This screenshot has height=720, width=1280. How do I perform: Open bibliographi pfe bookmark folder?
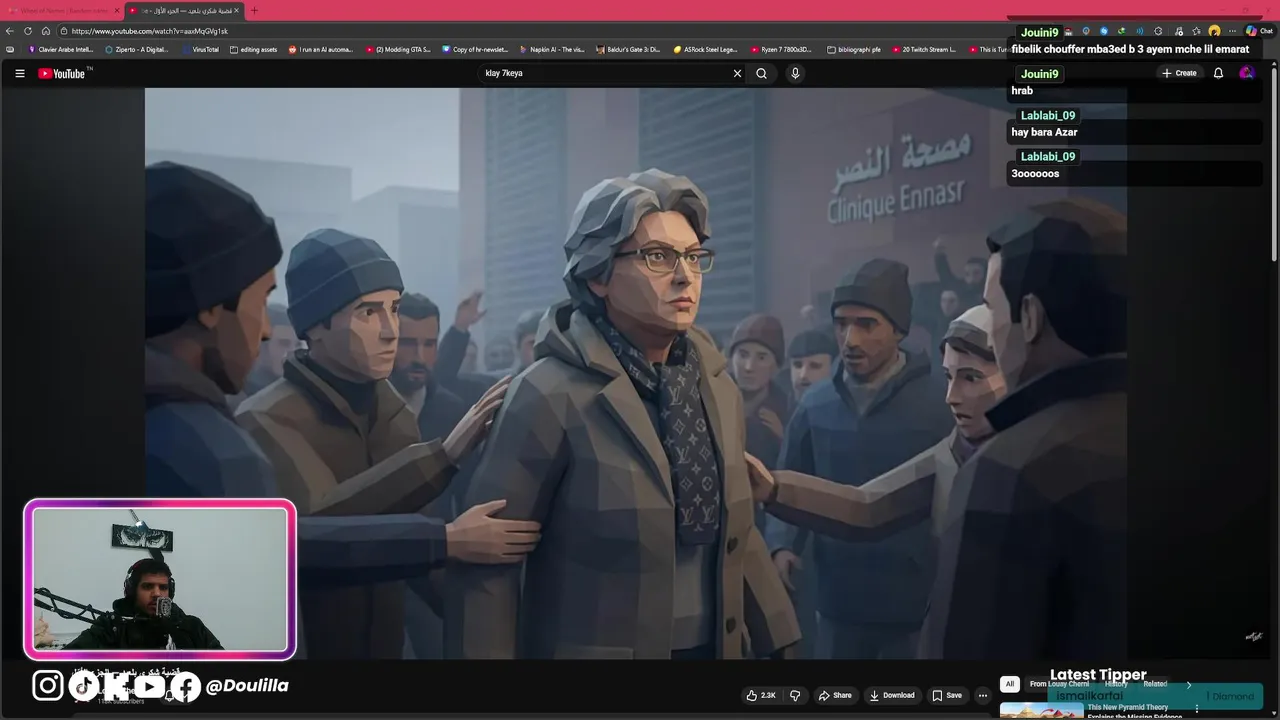click(x=854, y=49)
